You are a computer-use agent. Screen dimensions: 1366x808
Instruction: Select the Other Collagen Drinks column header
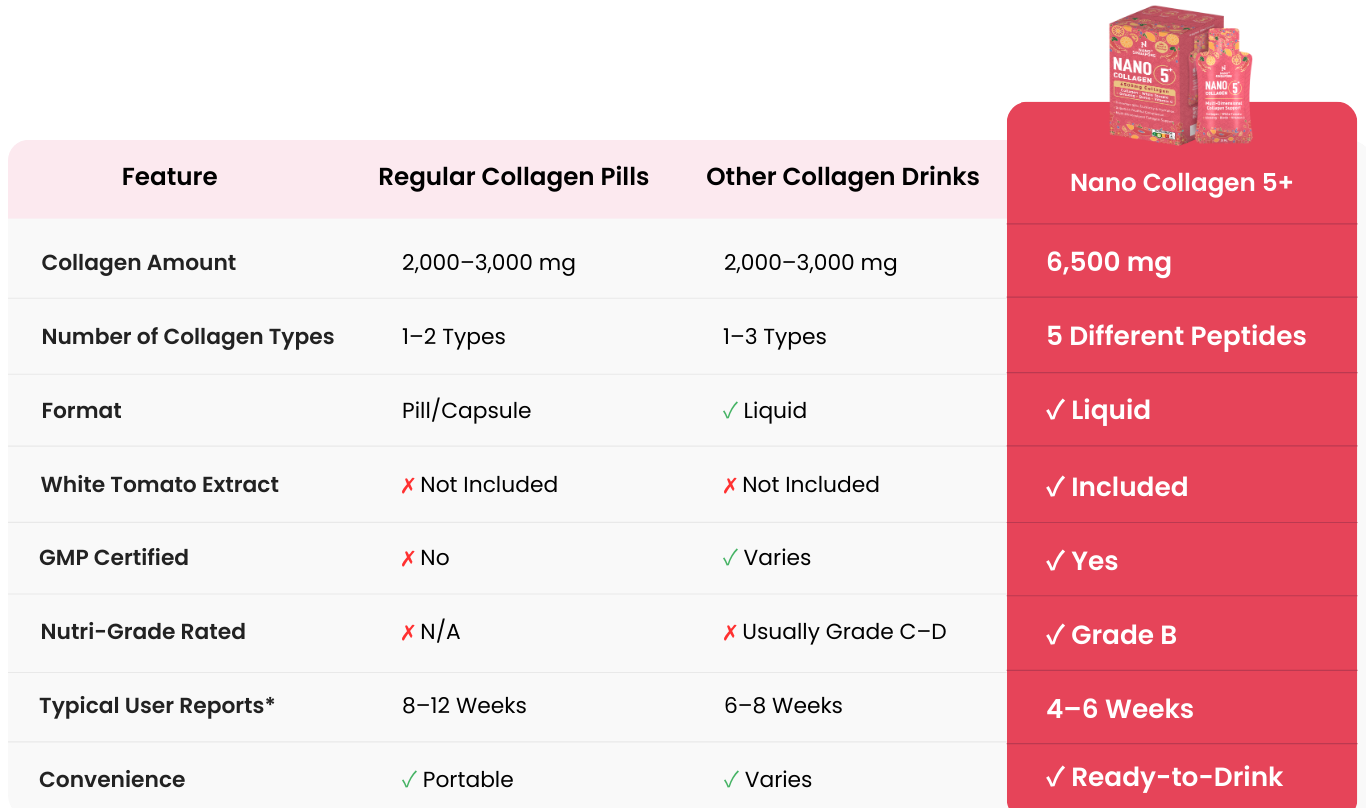click(x=842, y=177)
